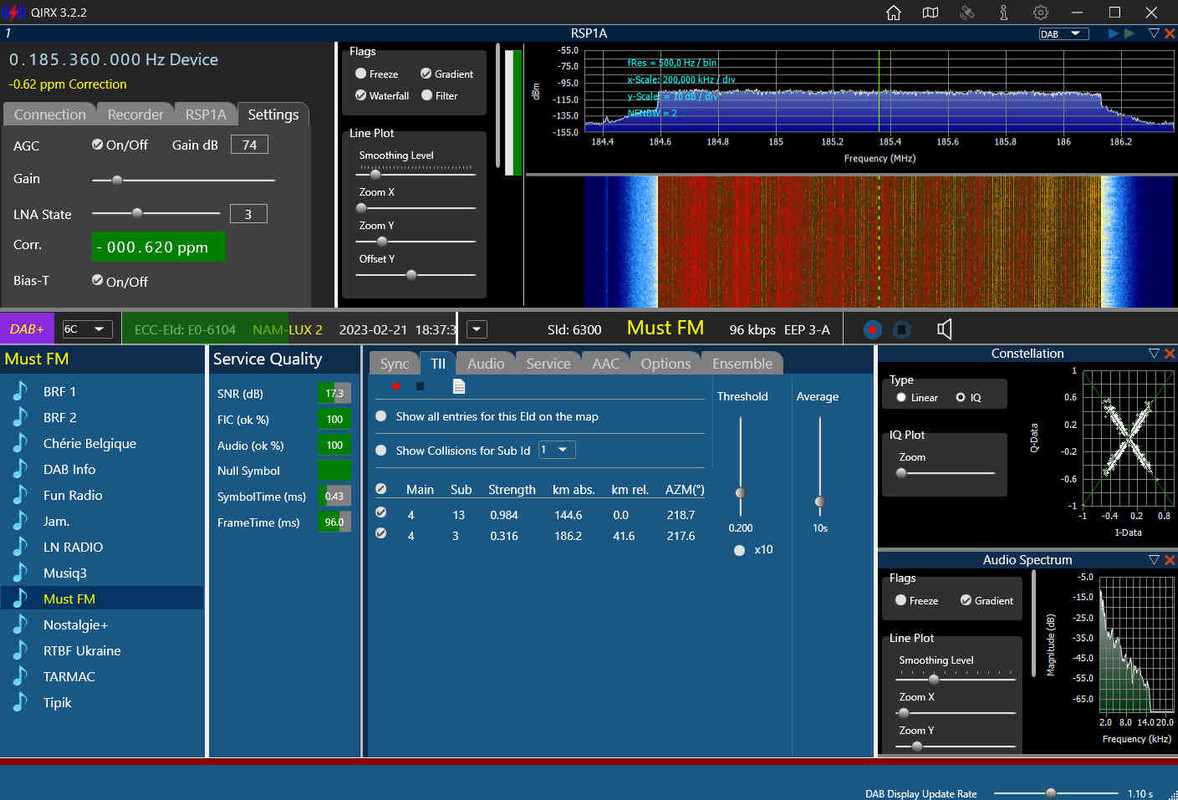The width and height of the screenshot is (1178, 800).
Task: Open the Audio tab
Action: pyautogui.click(x=485, y=364)
